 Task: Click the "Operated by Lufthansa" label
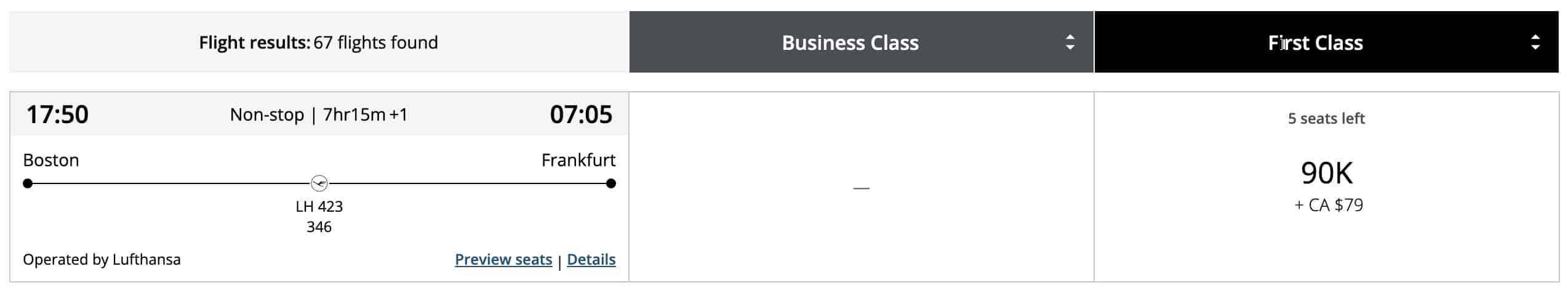click(x=102, y=260)
